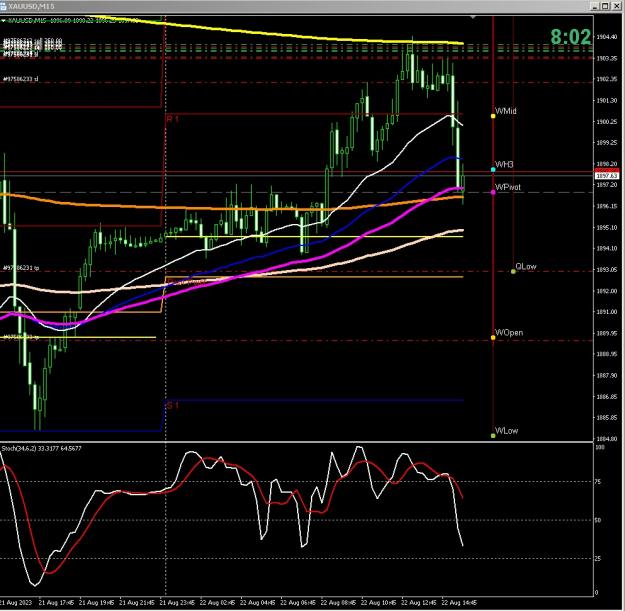
Task: Click the 1903.35 price scale value
Action: [x=607, y=58]
